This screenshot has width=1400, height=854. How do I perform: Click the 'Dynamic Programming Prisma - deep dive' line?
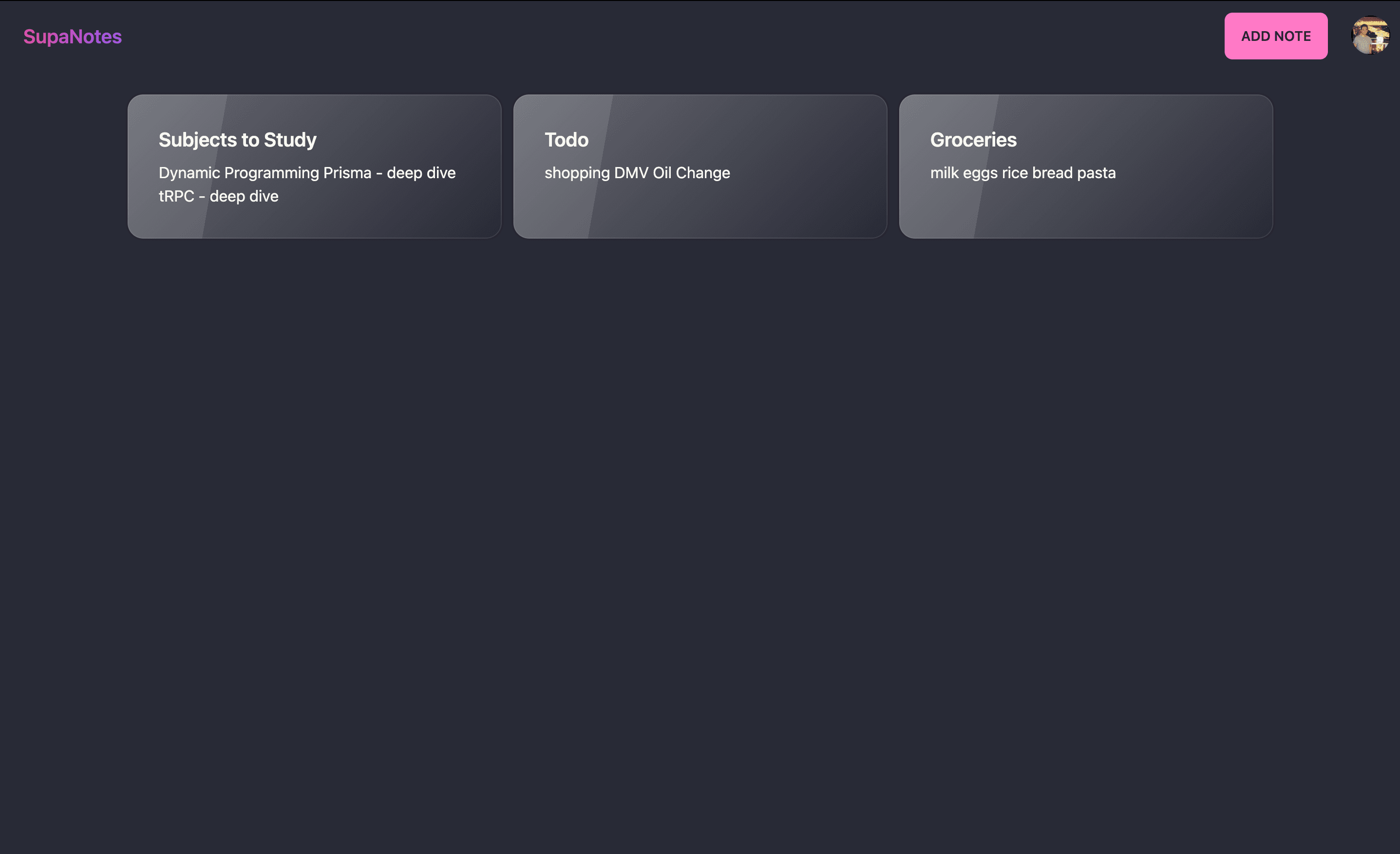coord(307,173)
